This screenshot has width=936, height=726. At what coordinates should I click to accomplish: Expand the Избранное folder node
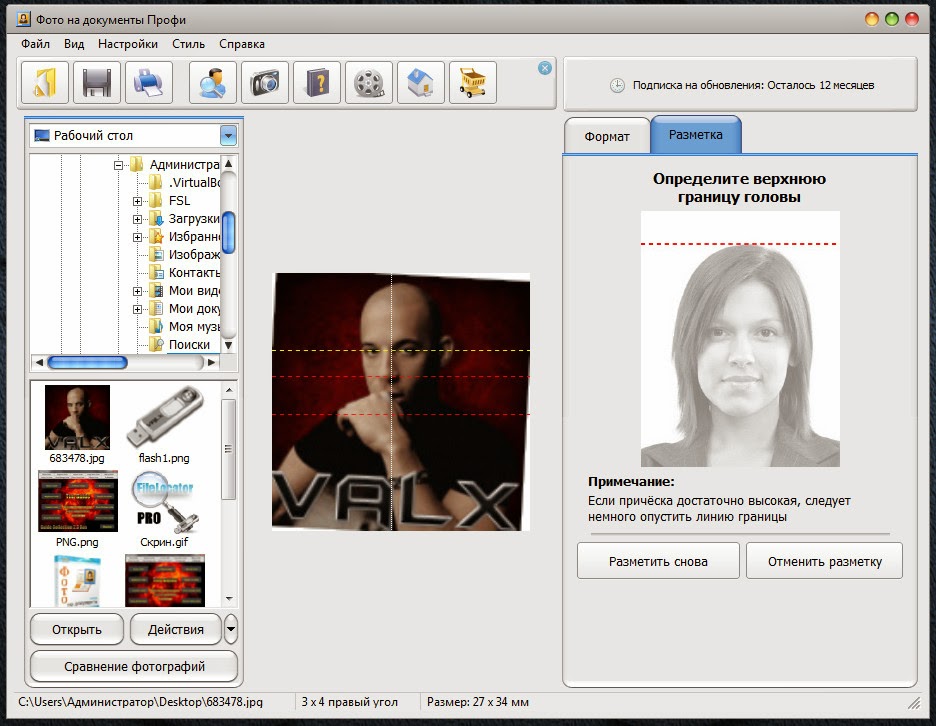[x=137, y=237]
